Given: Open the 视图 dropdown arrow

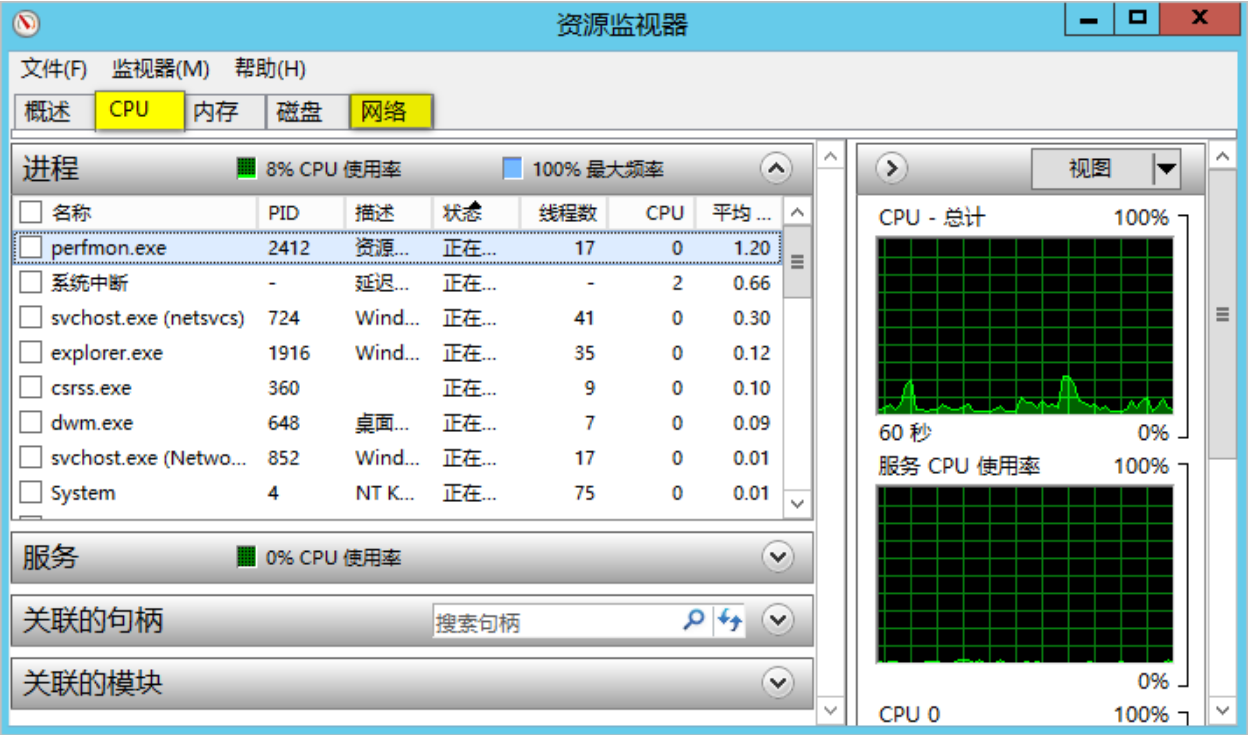Looking at the screenshot, I should tap(1165, 169).
